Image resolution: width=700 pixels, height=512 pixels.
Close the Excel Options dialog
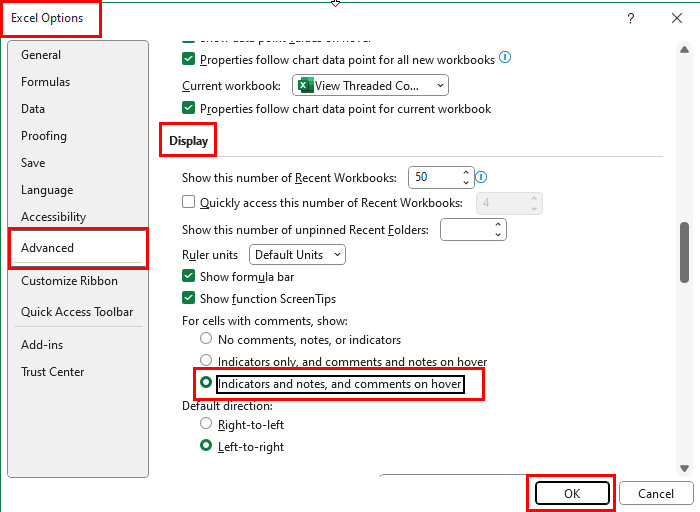tap(677, 18)
